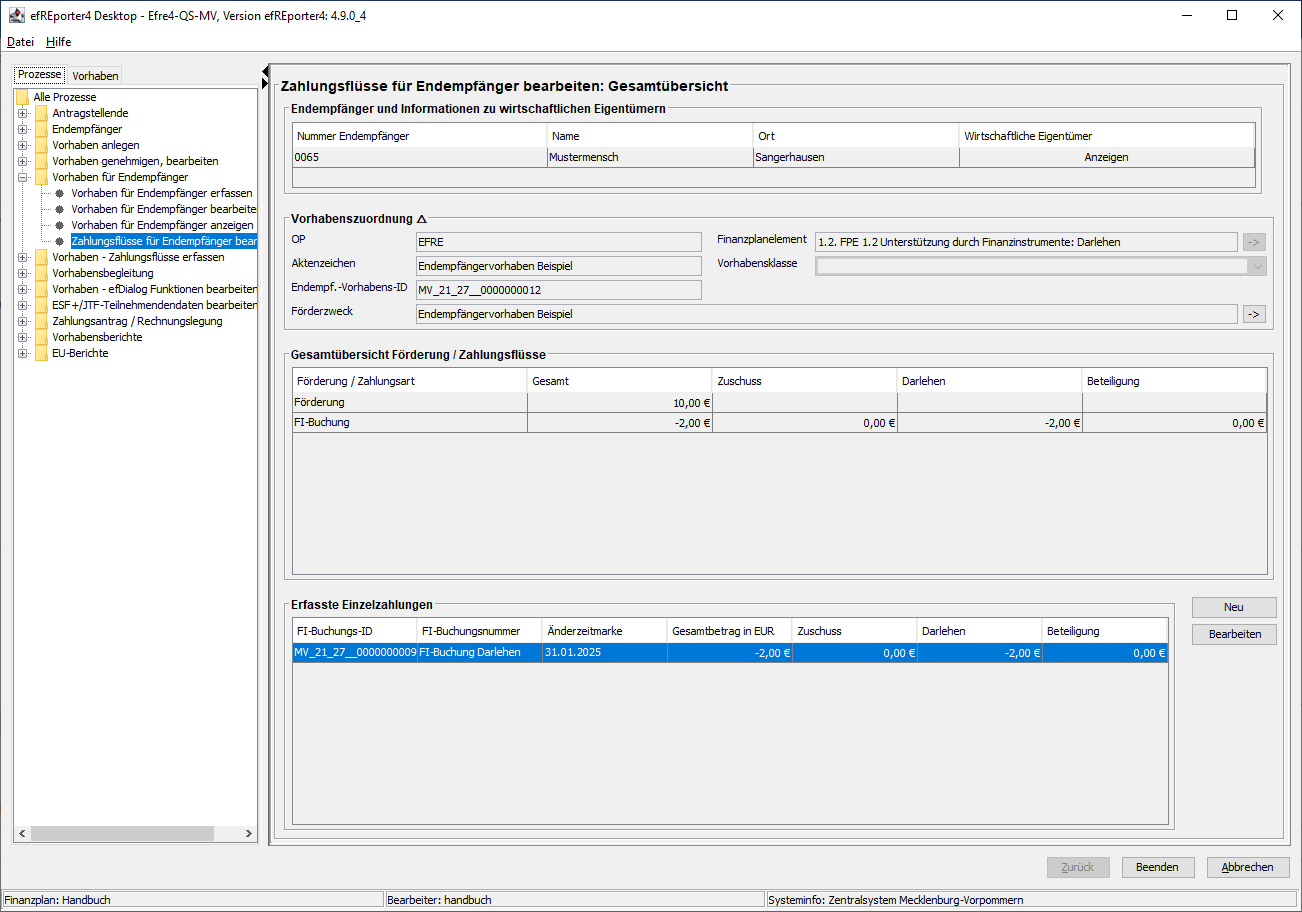Expand the EU-Berichte tree node
This screenshot has width=1302, height=912.
22,353
